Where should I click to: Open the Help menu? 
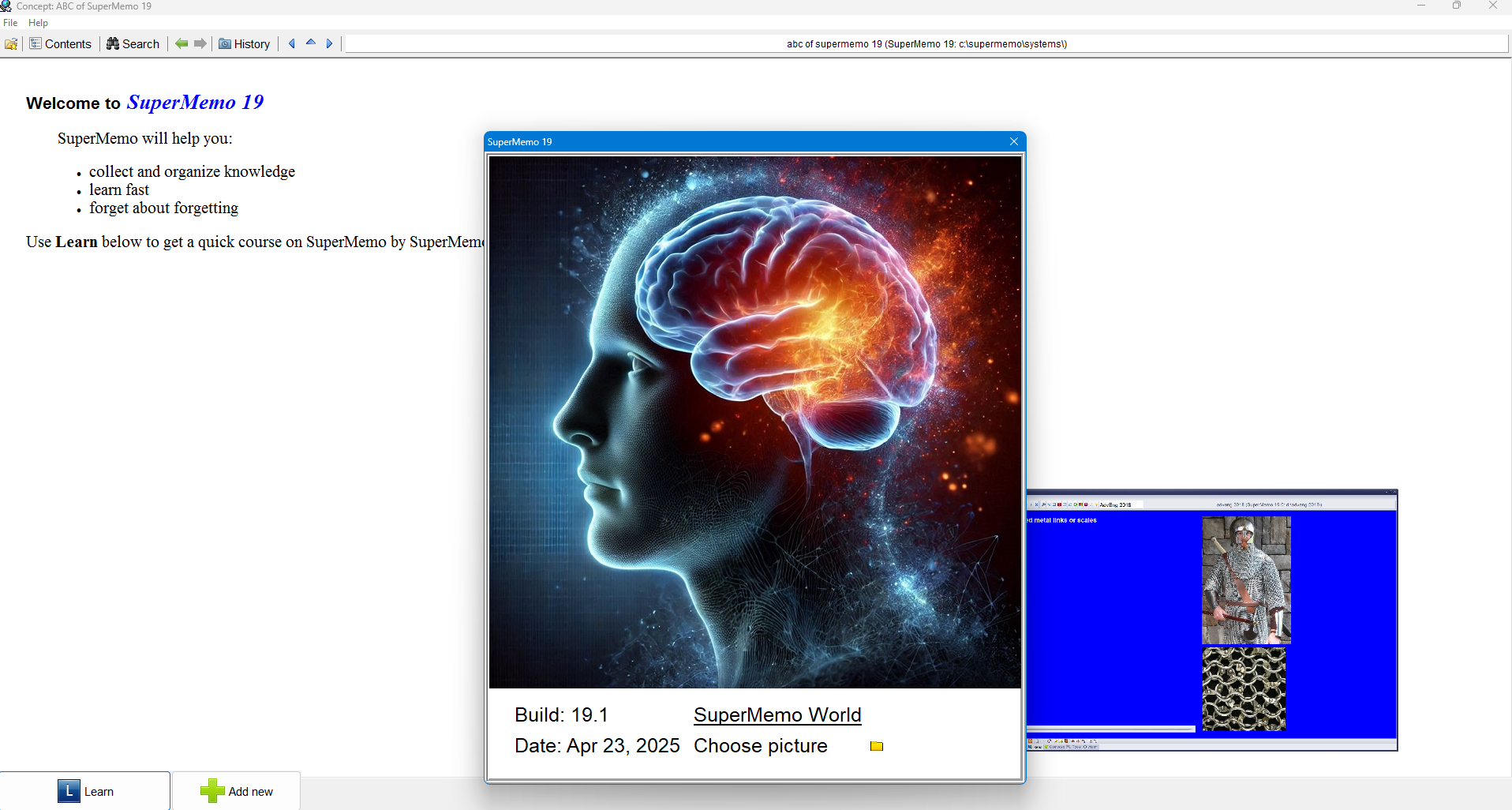[38, 23]
